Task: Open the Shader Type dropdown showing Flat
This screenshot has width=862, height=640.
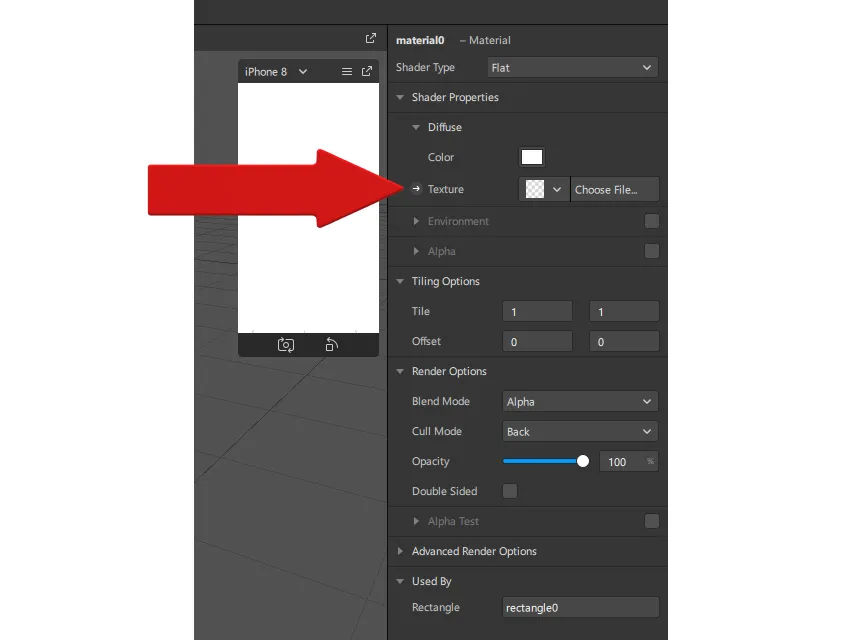Action: [x=572, y=68]
